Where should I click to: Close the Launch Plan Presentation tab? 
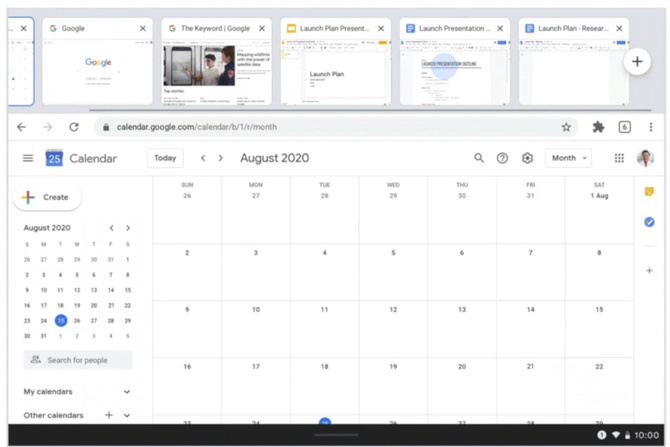381,28
